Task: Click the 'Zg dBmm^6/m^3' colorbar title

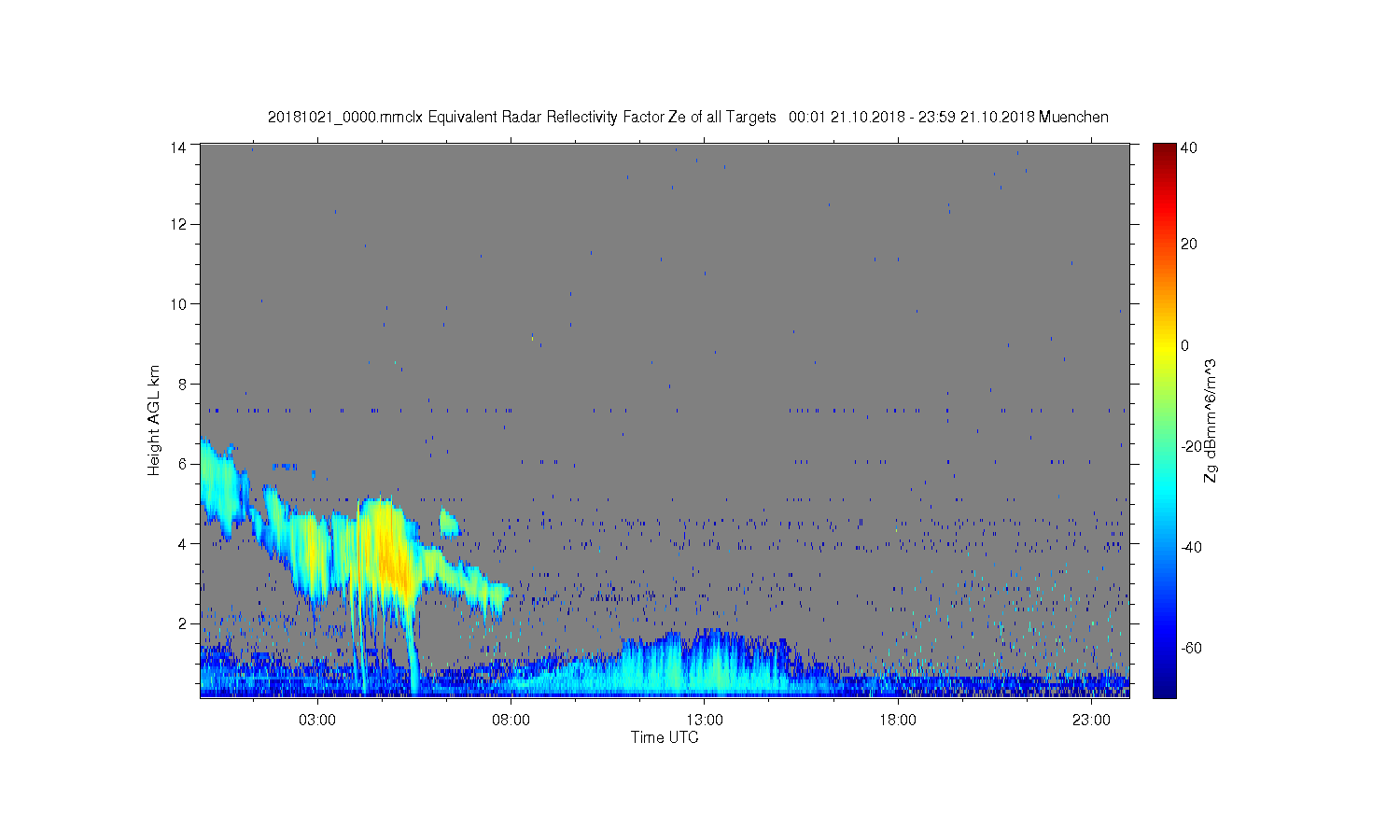Action: click(x=1211, y=420)
